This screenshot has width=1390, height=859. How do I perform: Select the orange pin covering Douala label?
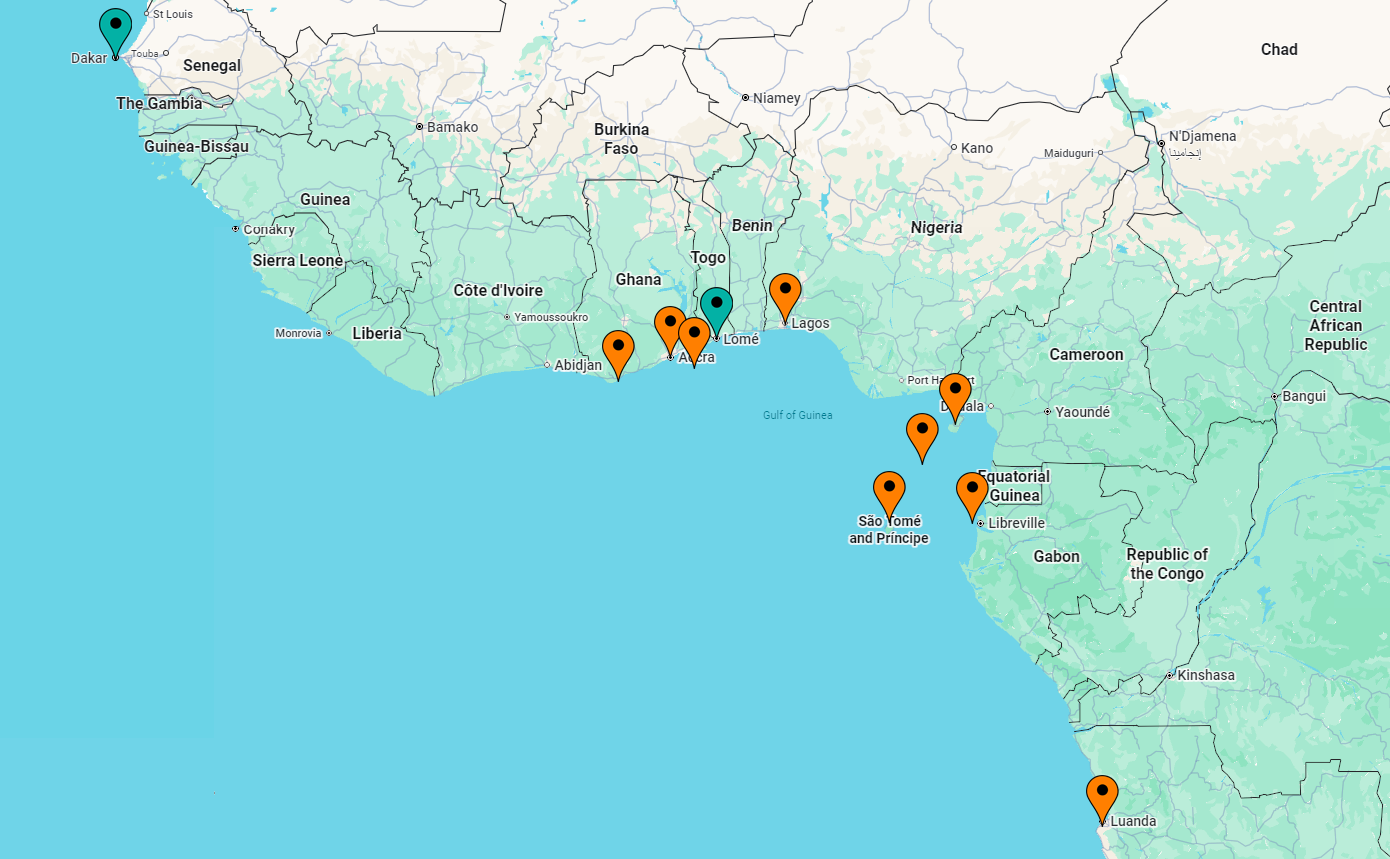955,393
